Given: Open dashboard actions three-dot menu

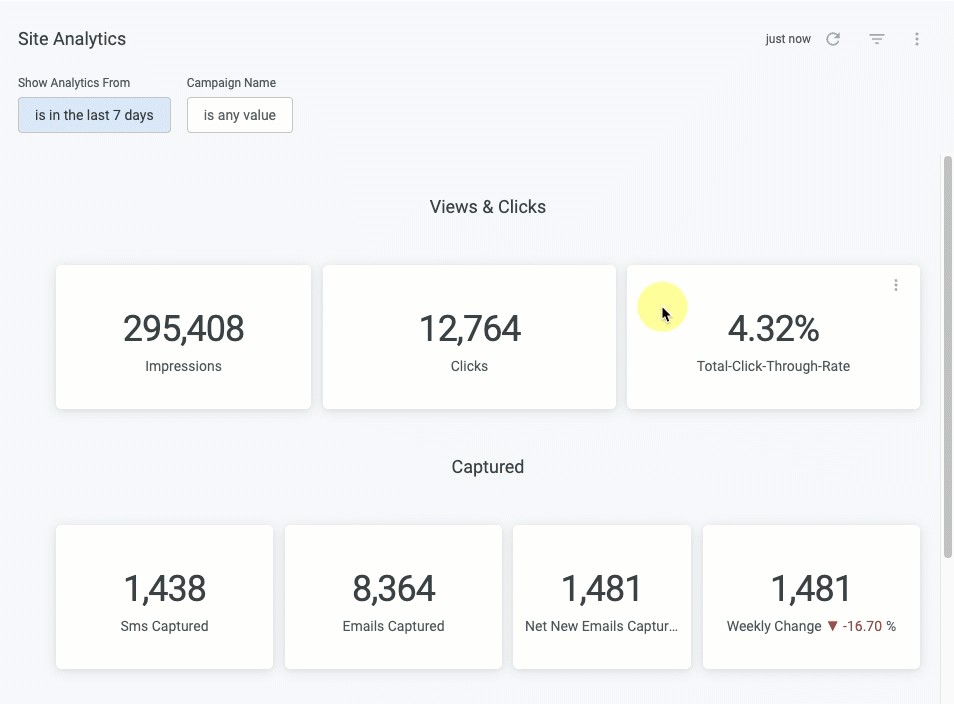Looking at the screenshot, I should (916, 39).
